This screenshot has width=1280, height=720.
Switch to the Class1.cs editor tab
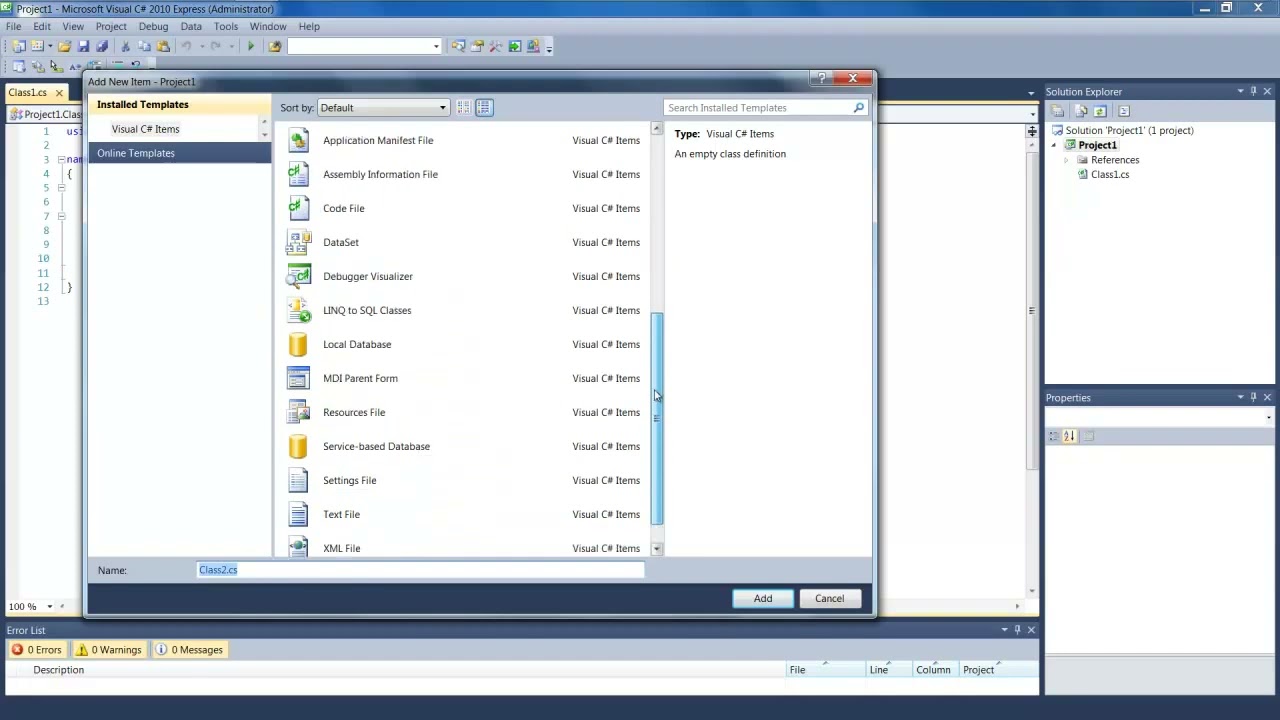28,93
